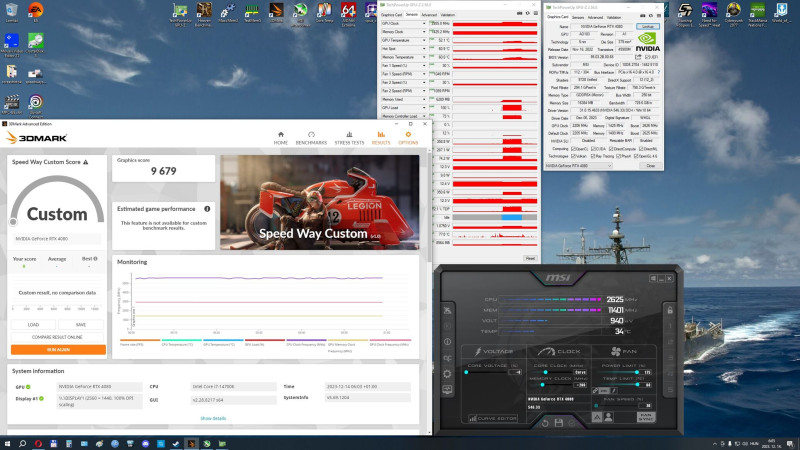800x450 pixels.
Task: Click the Speed Way Custom Score warning icon
Action: 86,162
